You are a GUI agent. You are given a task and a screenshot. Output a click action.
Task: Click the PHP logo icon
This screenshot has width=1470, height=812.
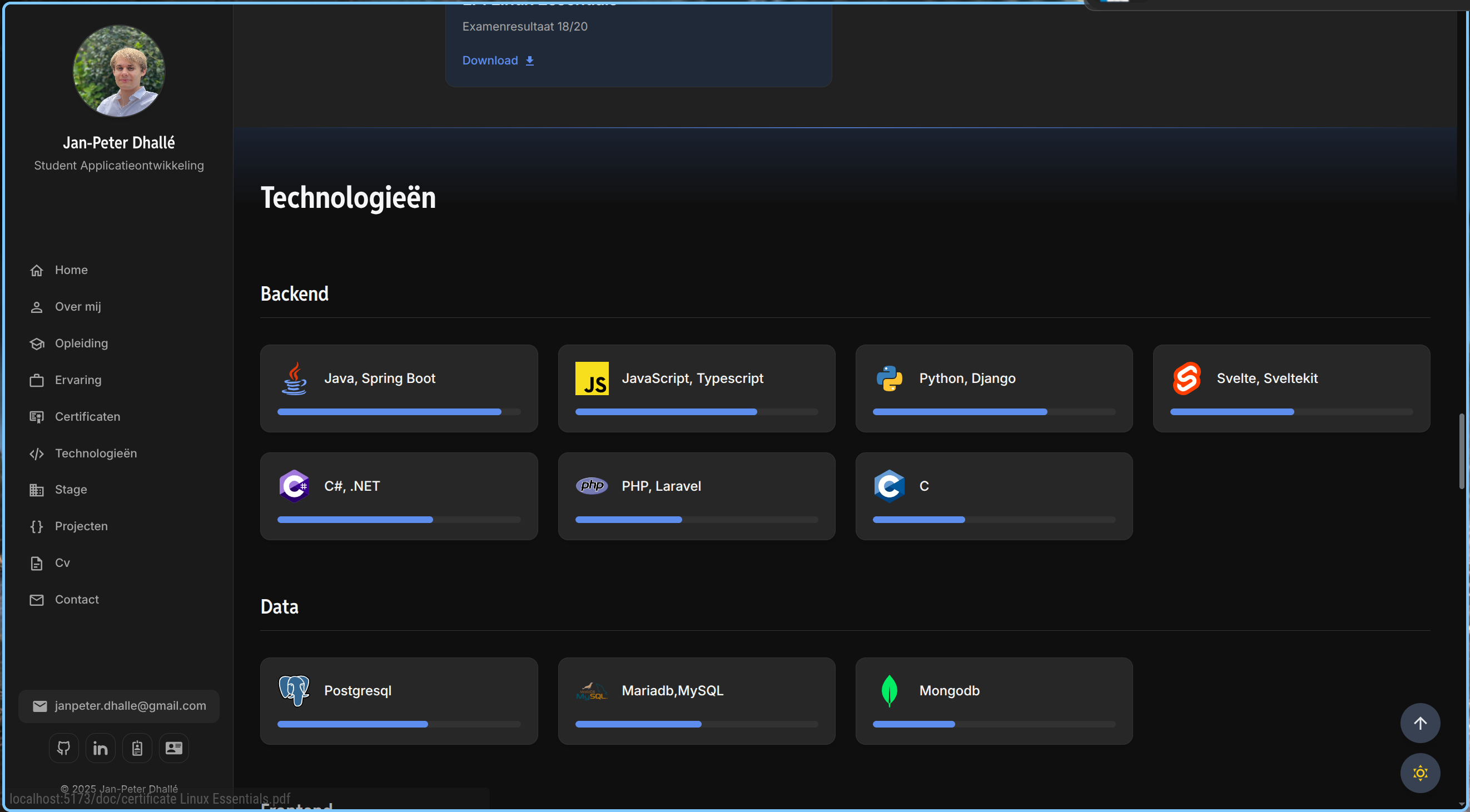pos(592,486)
